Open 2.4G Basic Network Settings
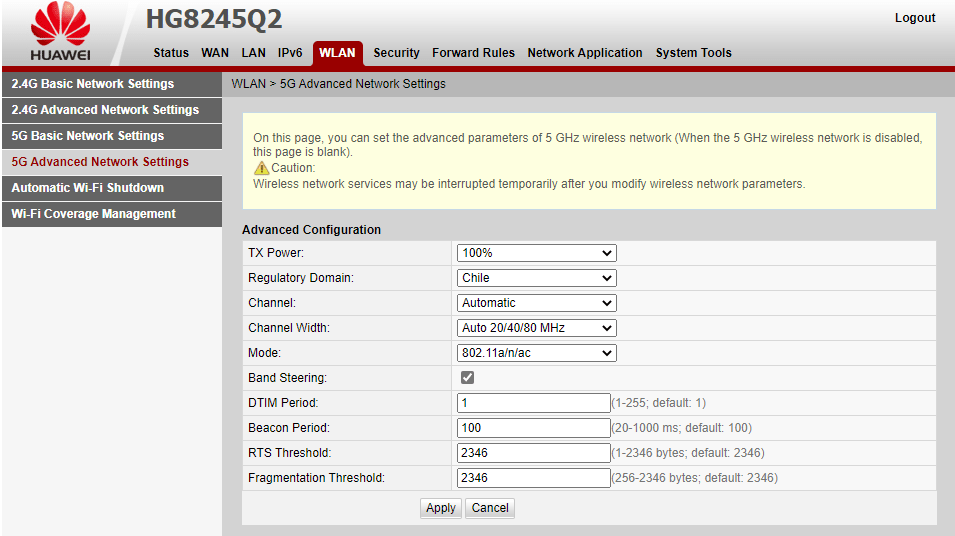955x536 pixels. 93,84
